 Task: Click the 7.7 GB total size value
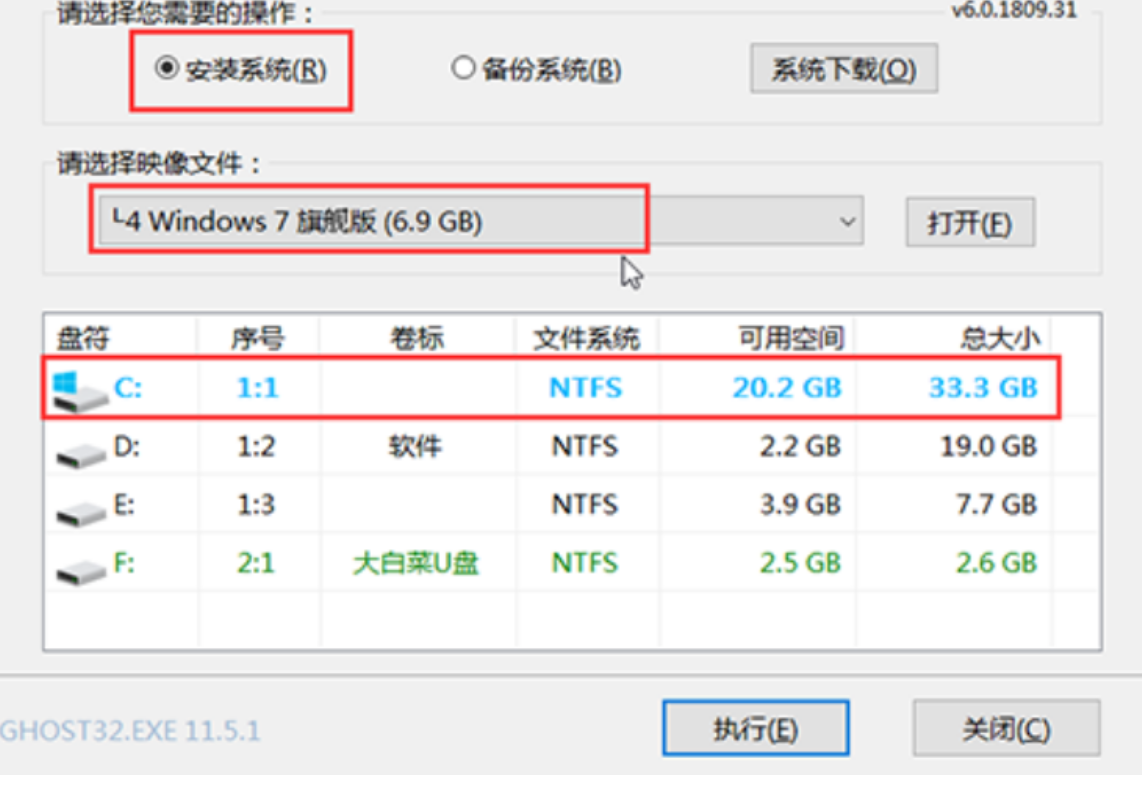pyautogui.click(x=997, y=504)
